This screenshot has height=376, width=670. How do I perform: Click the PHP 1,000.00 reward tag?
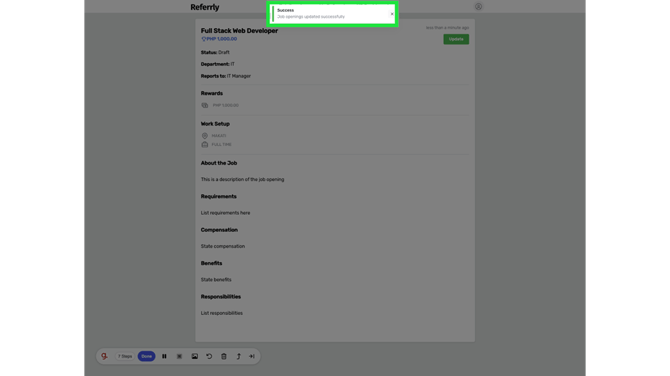click(219, 39)
